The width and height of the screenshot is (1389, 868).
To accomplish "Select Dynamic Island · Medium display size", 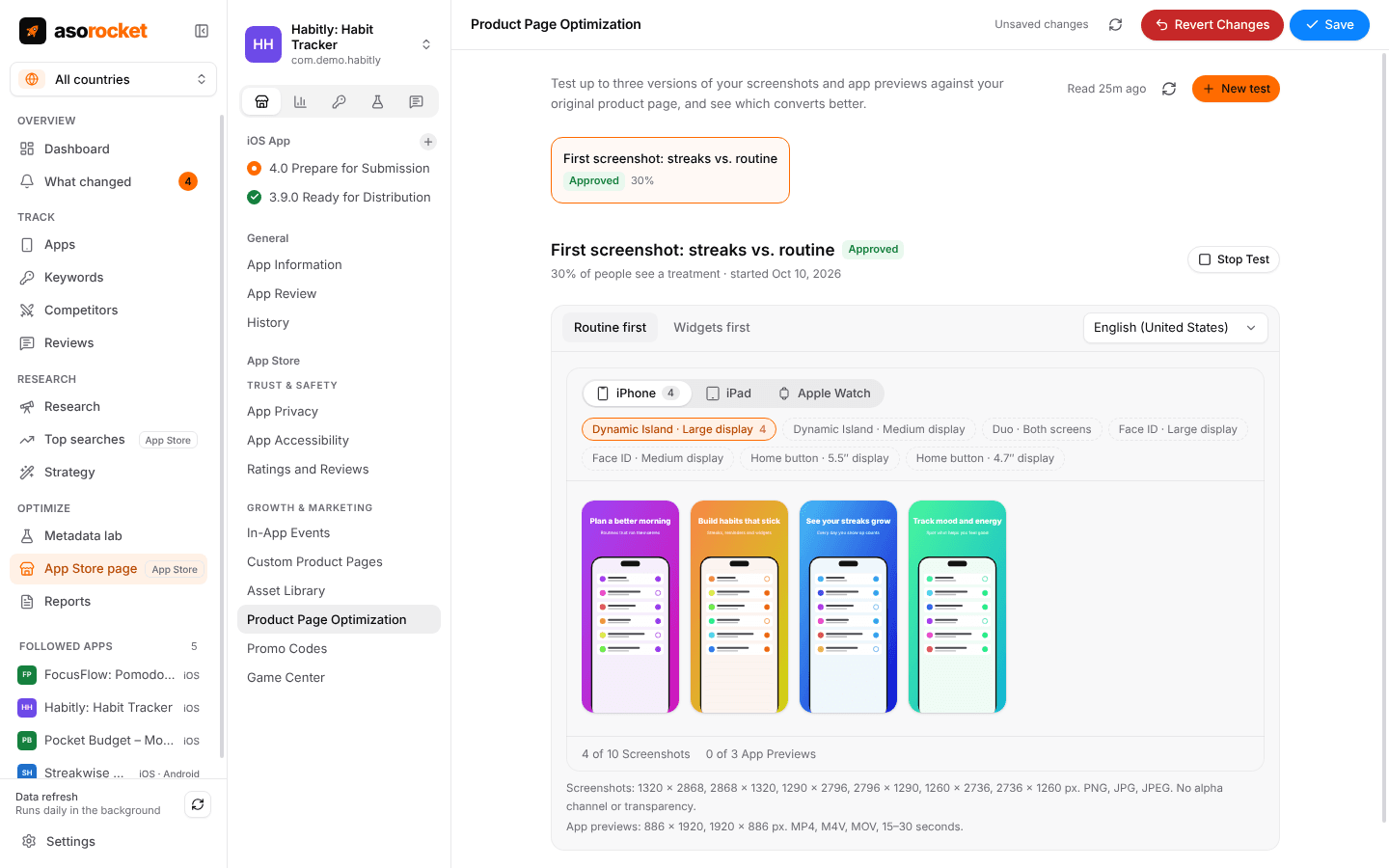I will (x=879, y=429).
